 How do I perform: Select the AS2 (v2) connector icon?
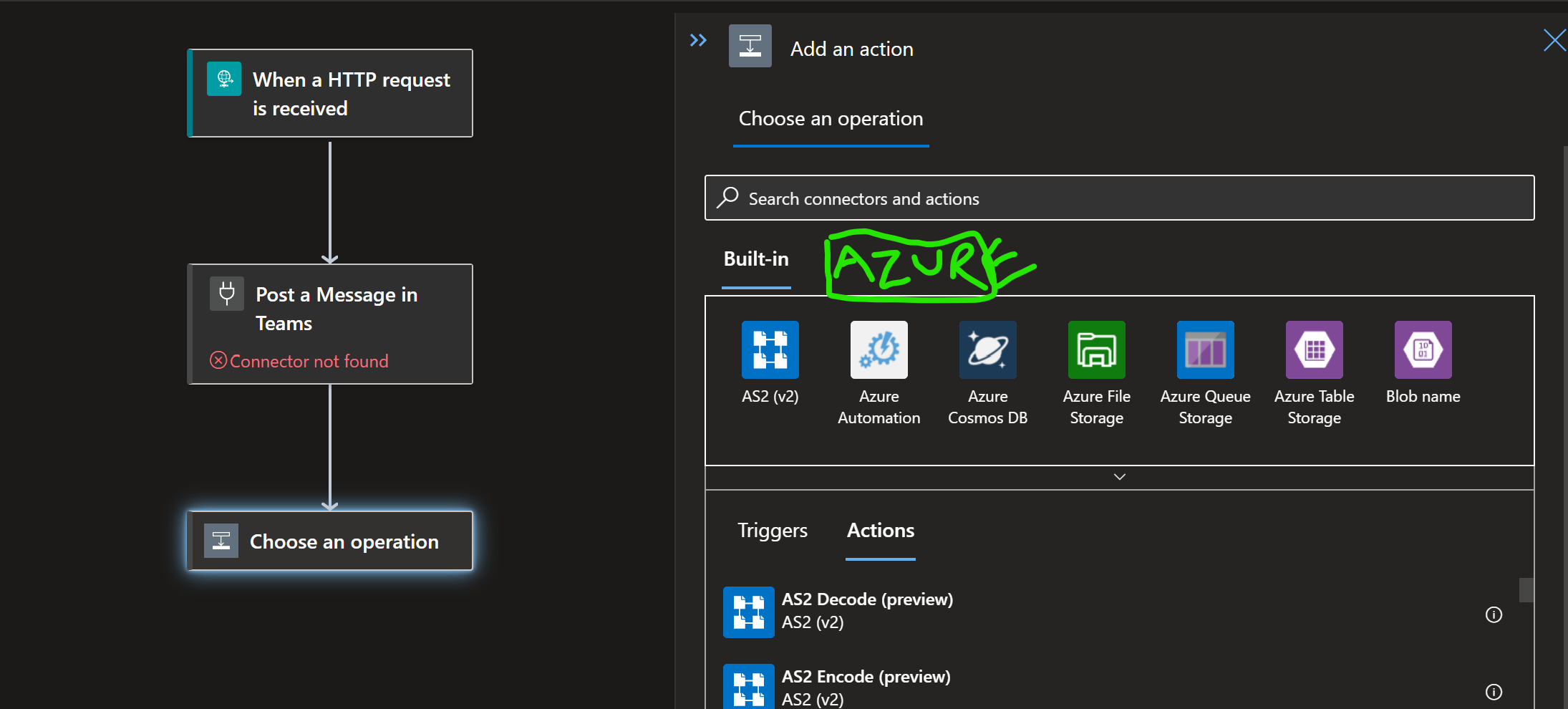[x=770, y=350]
